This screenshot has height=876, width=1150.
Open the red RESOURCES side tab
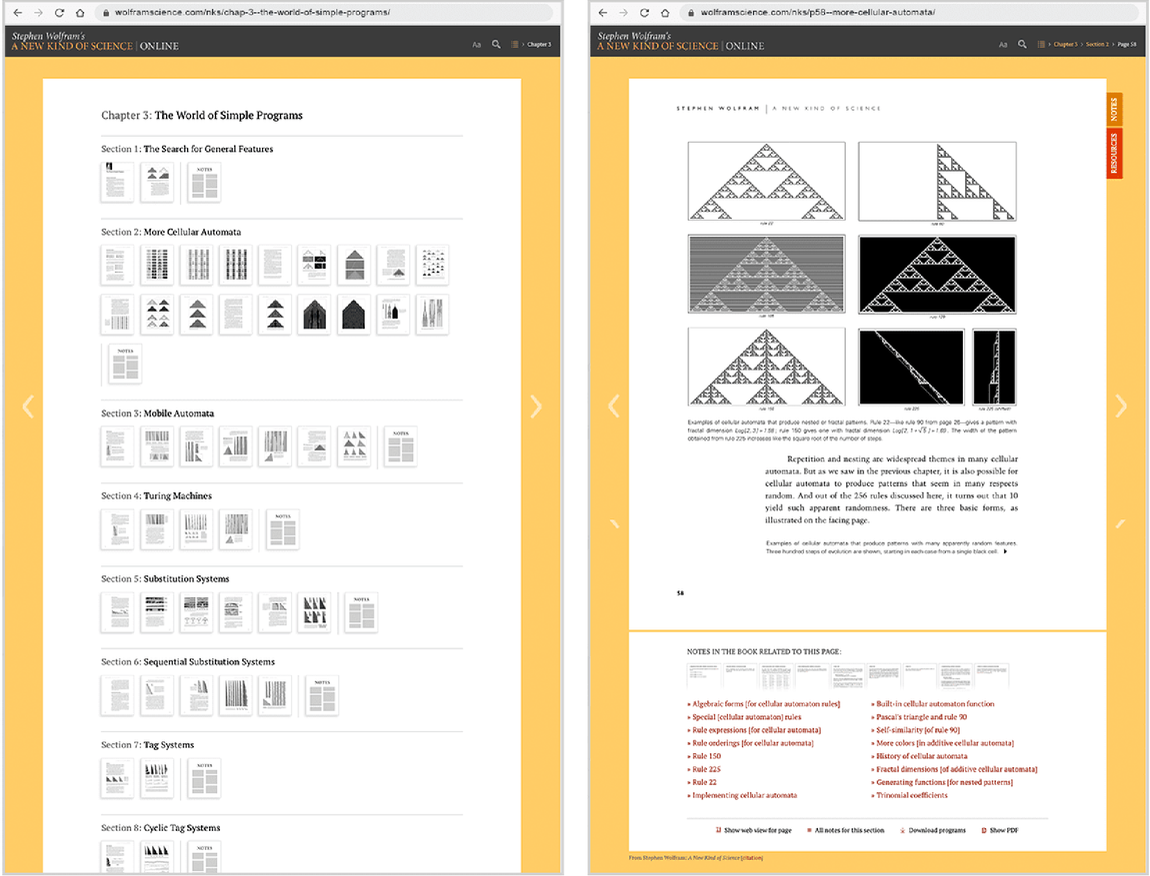pyautogui.click(x=1114, y=154)
